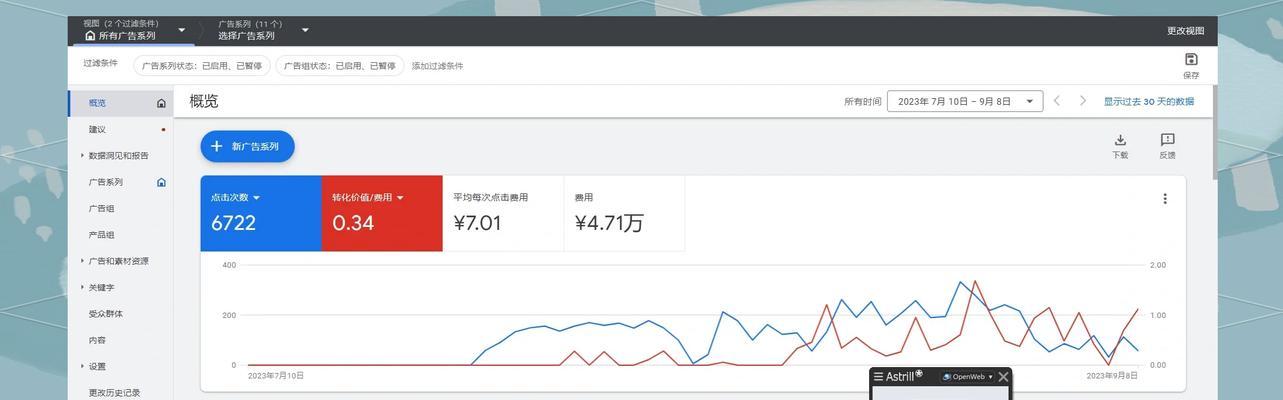Image resolution: width=1283 pixels, height=400 pixels.
Task: Click the 过滤条件 label
Action: coord(100,63)
